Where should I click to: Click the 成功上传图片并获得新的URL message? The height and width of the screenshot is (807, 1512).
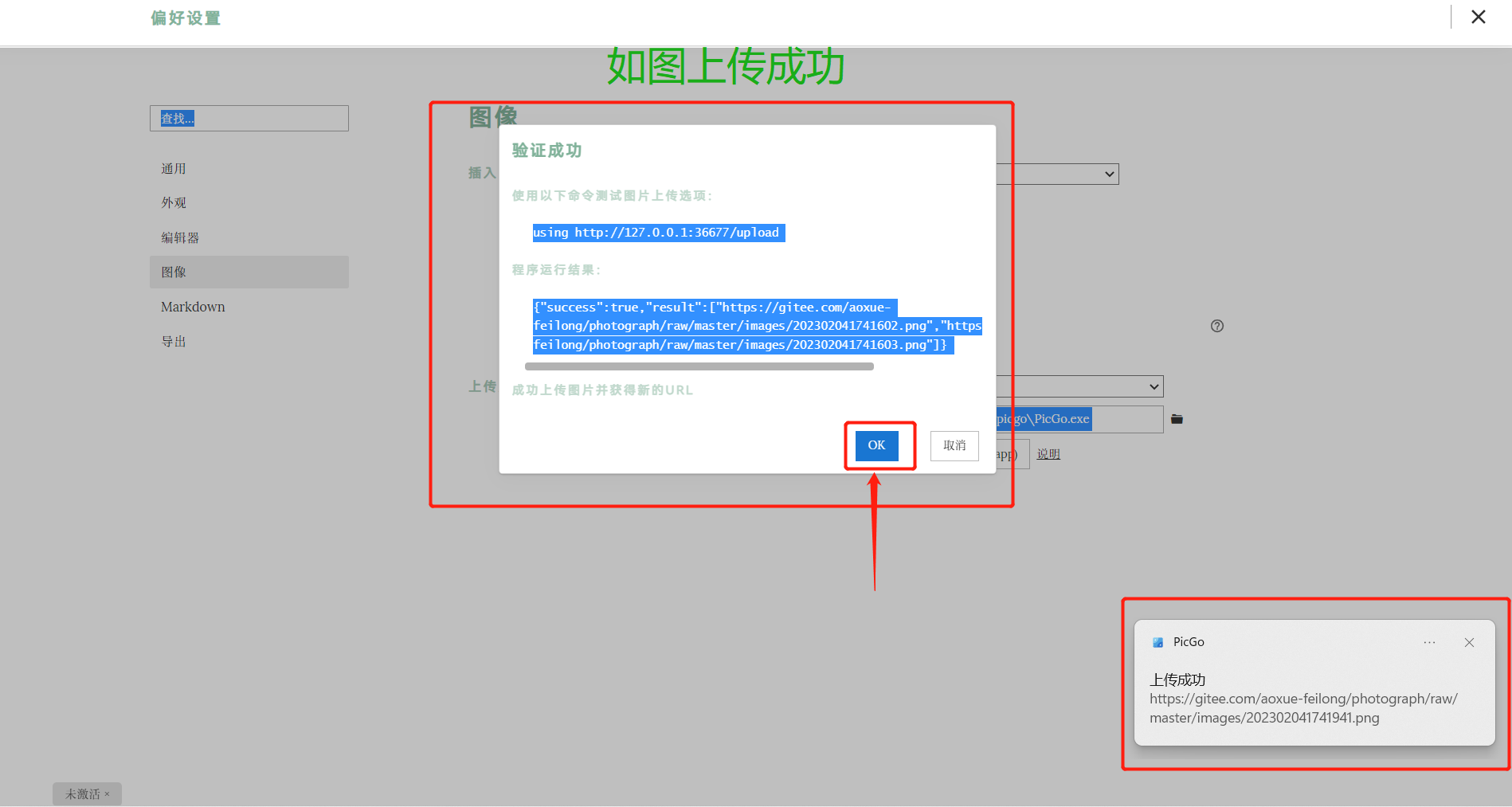(x=602, y=390)
